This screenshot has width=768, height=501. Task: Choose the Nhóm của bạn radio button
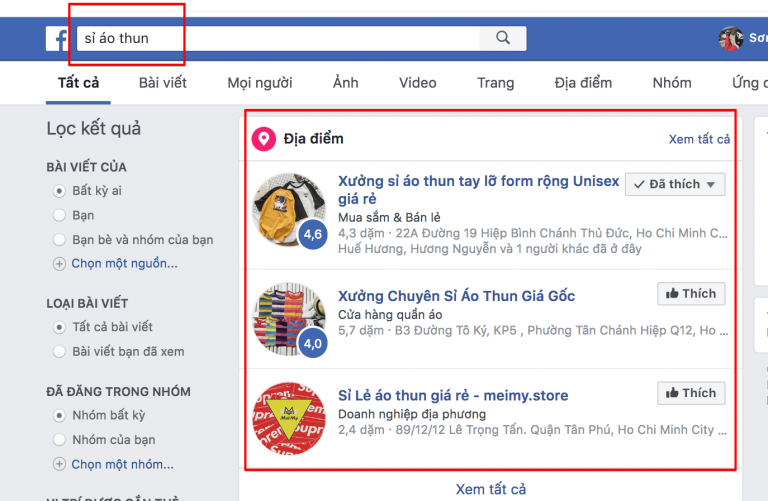pos(59,440)
